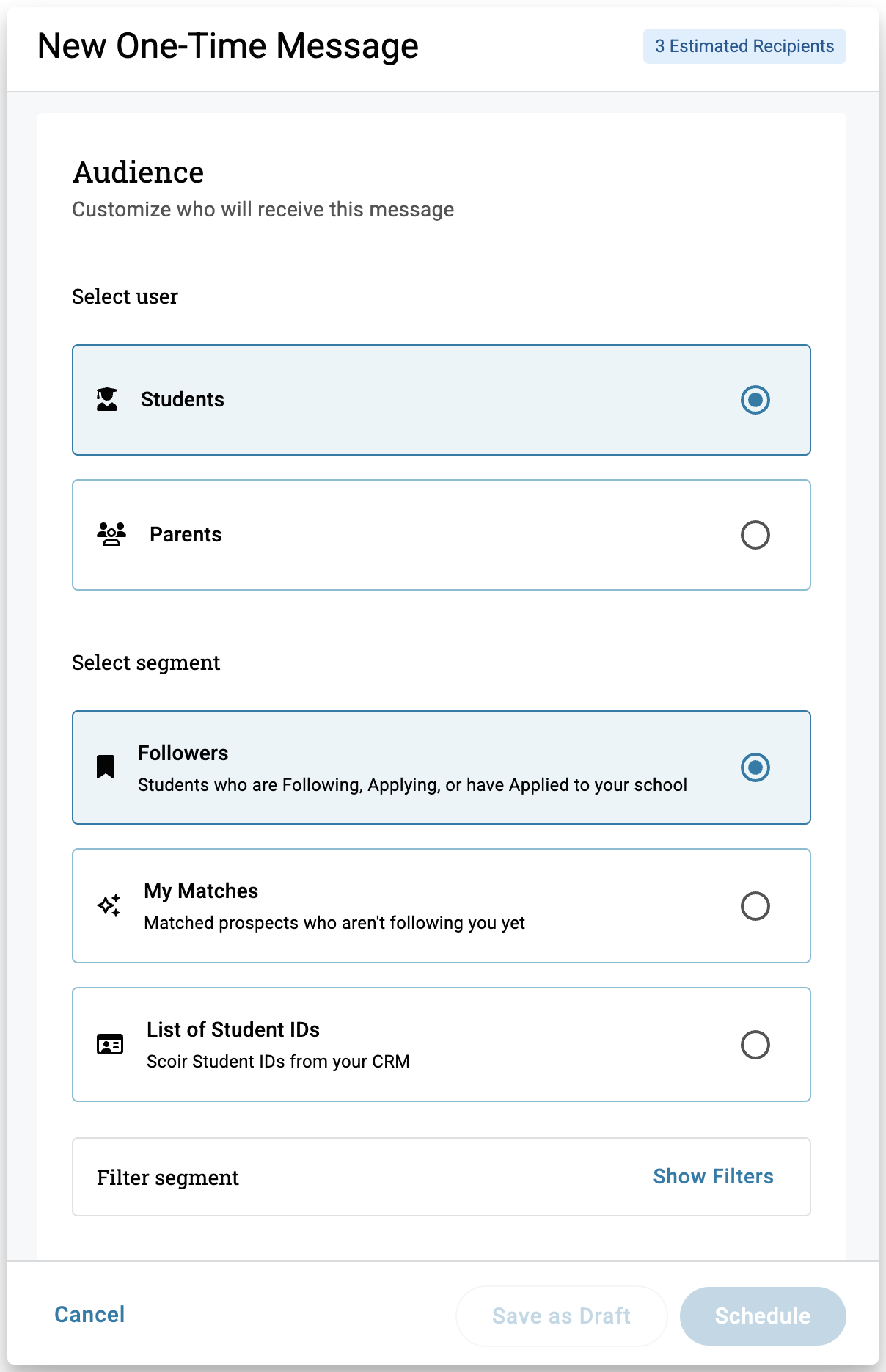Choose the Parents radio option
This screenshot has height=1372, width=886.
click(755, 535)
